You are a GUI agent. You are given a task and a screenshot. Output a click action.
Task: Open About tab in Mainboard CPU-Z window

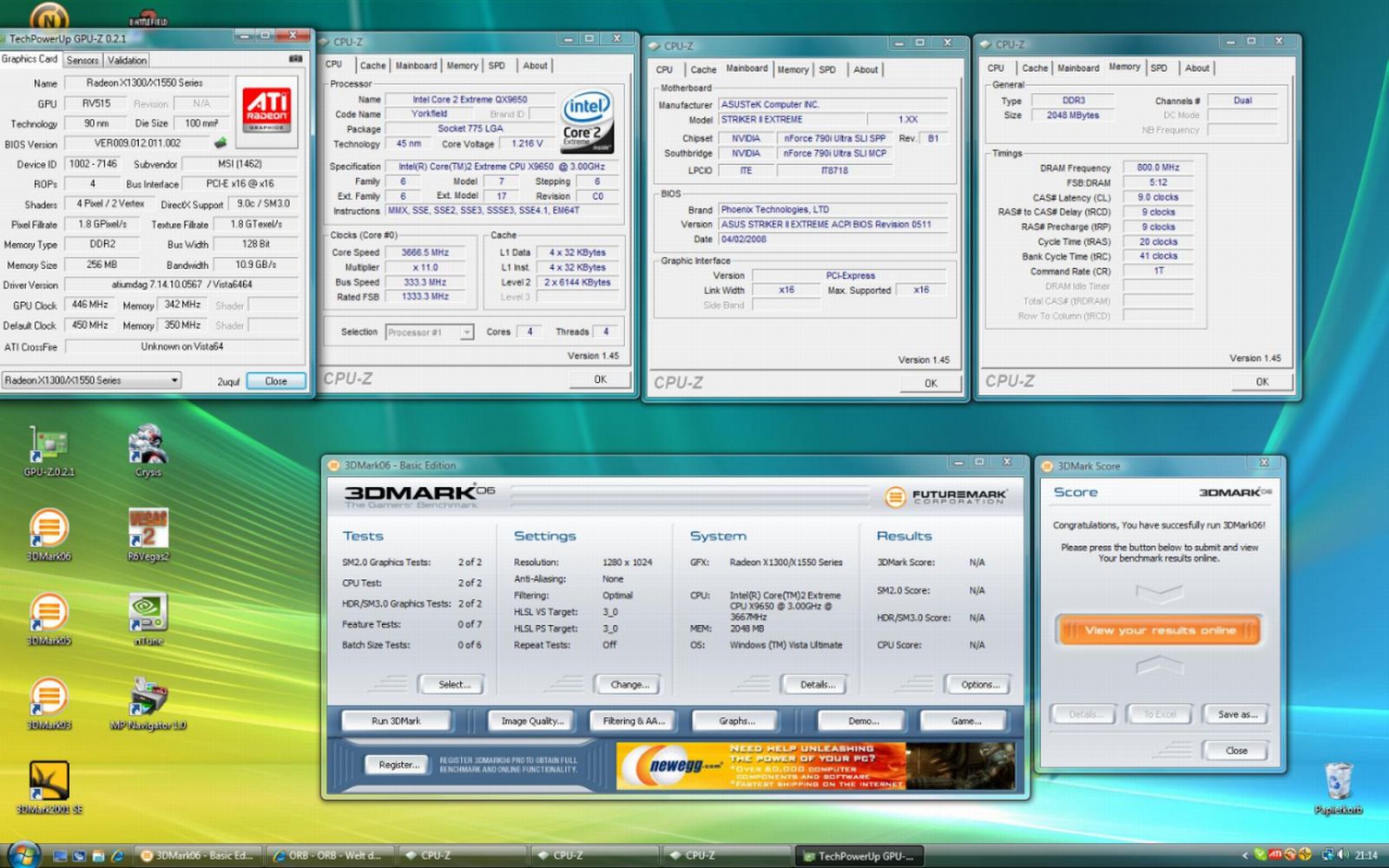[866, 70]
